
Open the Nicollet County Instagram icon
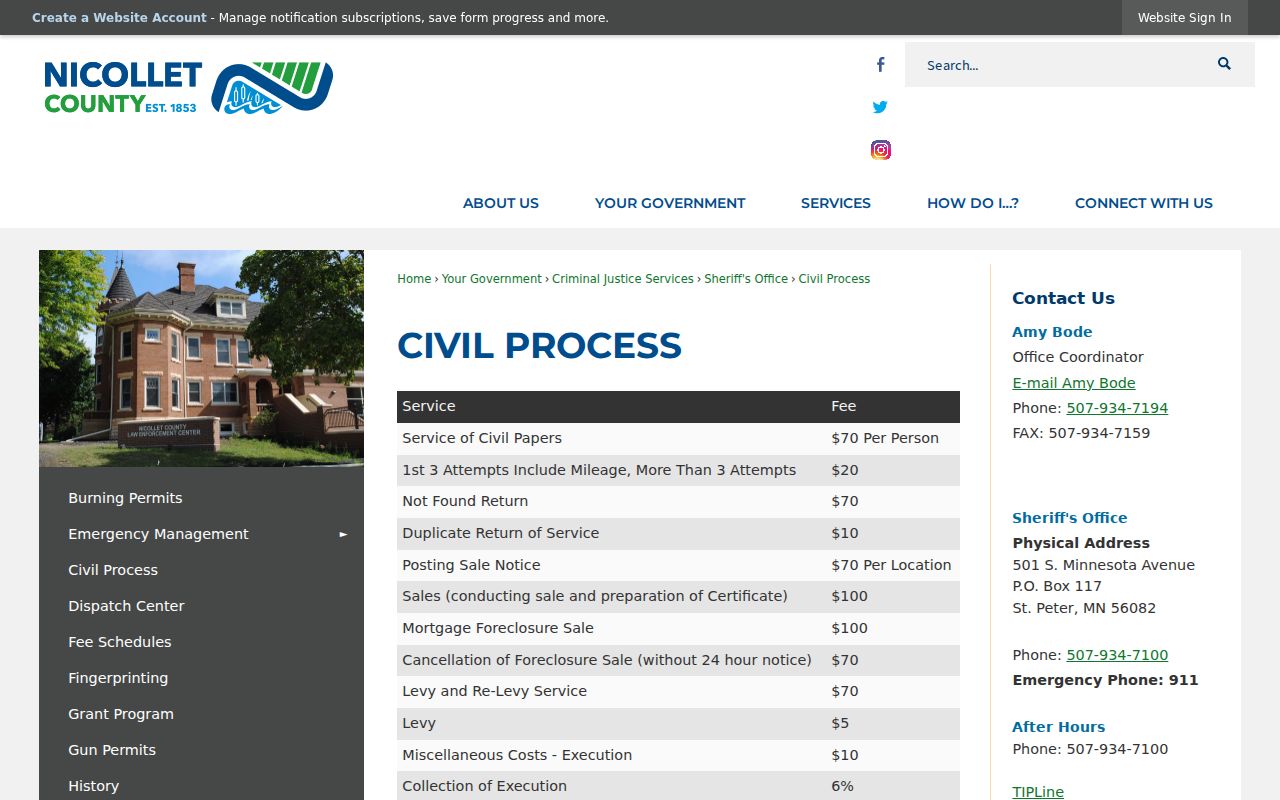(x=881, y=150)
